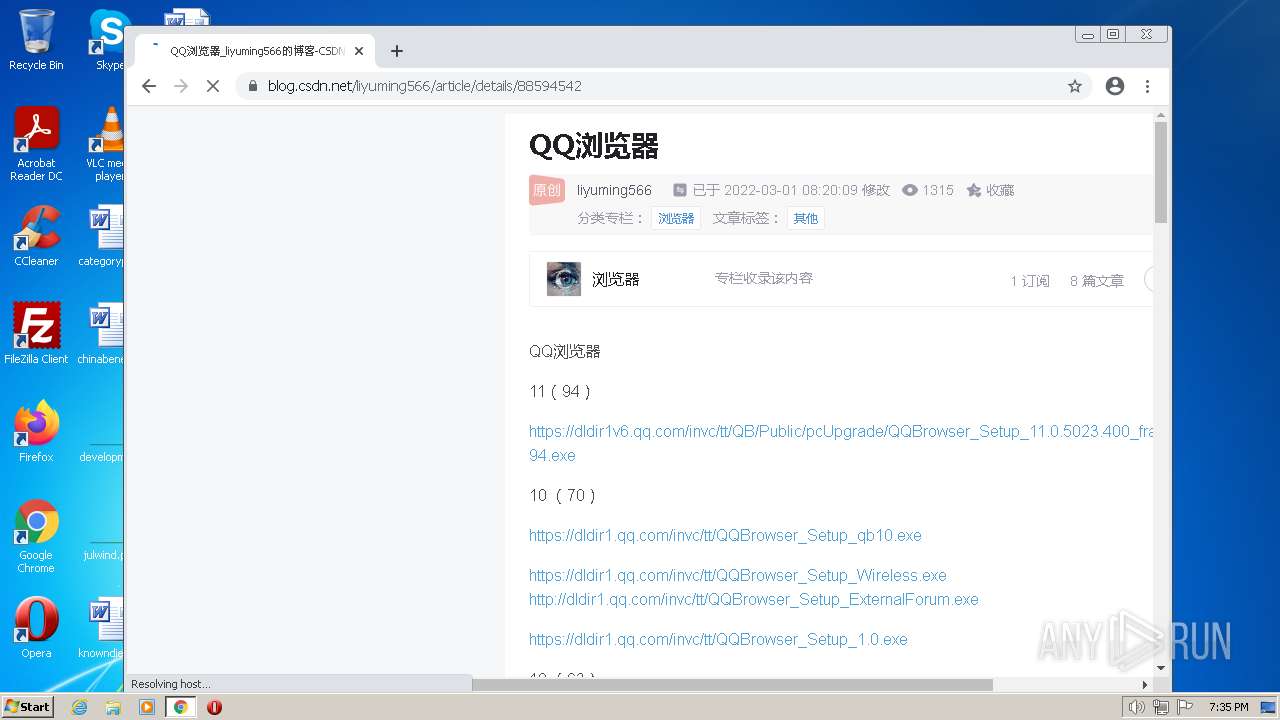This screenshot has height=720, width=1280.
Task: Open the QQBrowser_Setup_qb10.exe link
Action: [725, 535]
